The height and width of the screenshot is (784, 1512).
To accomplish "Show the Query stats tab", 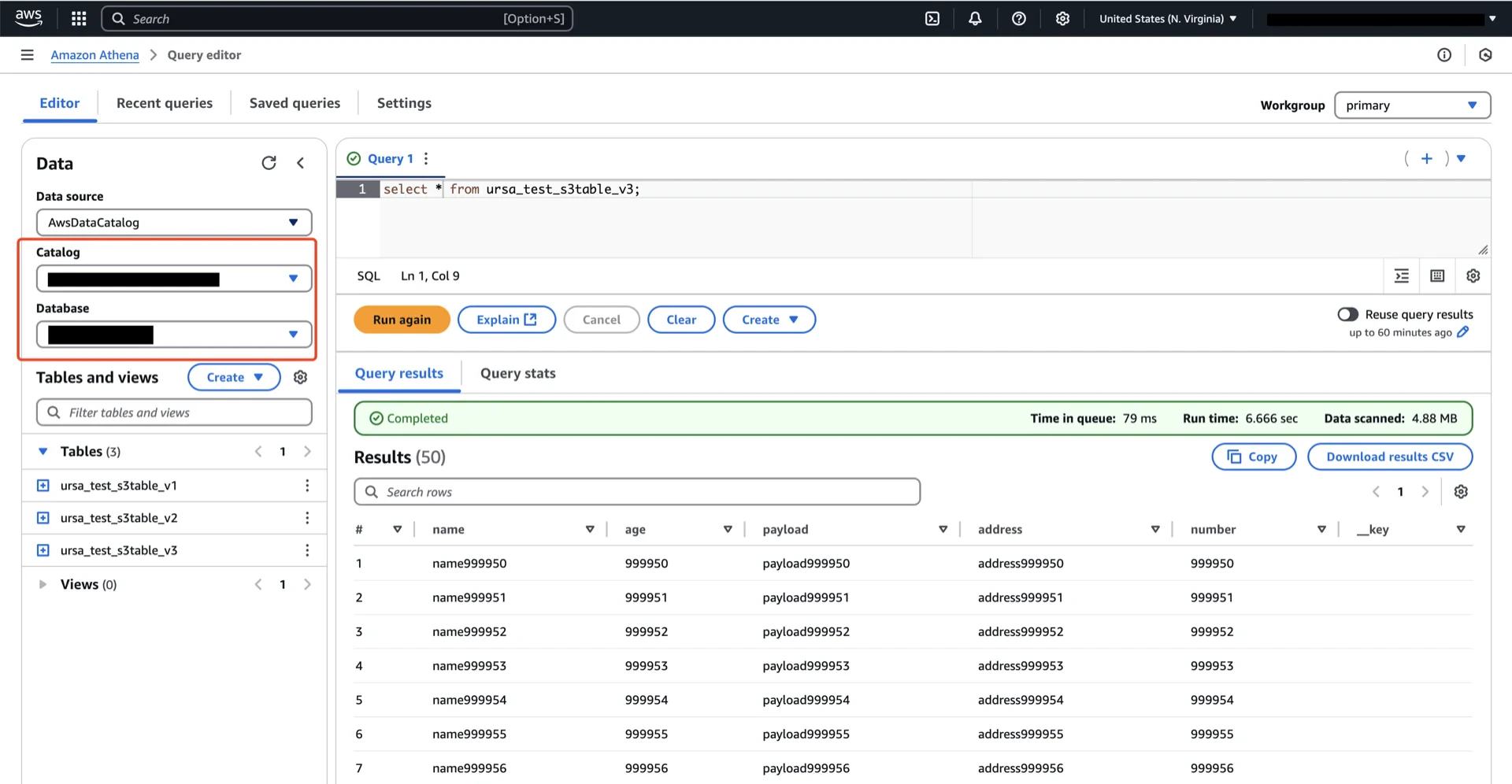I will (x=518, y=374).
